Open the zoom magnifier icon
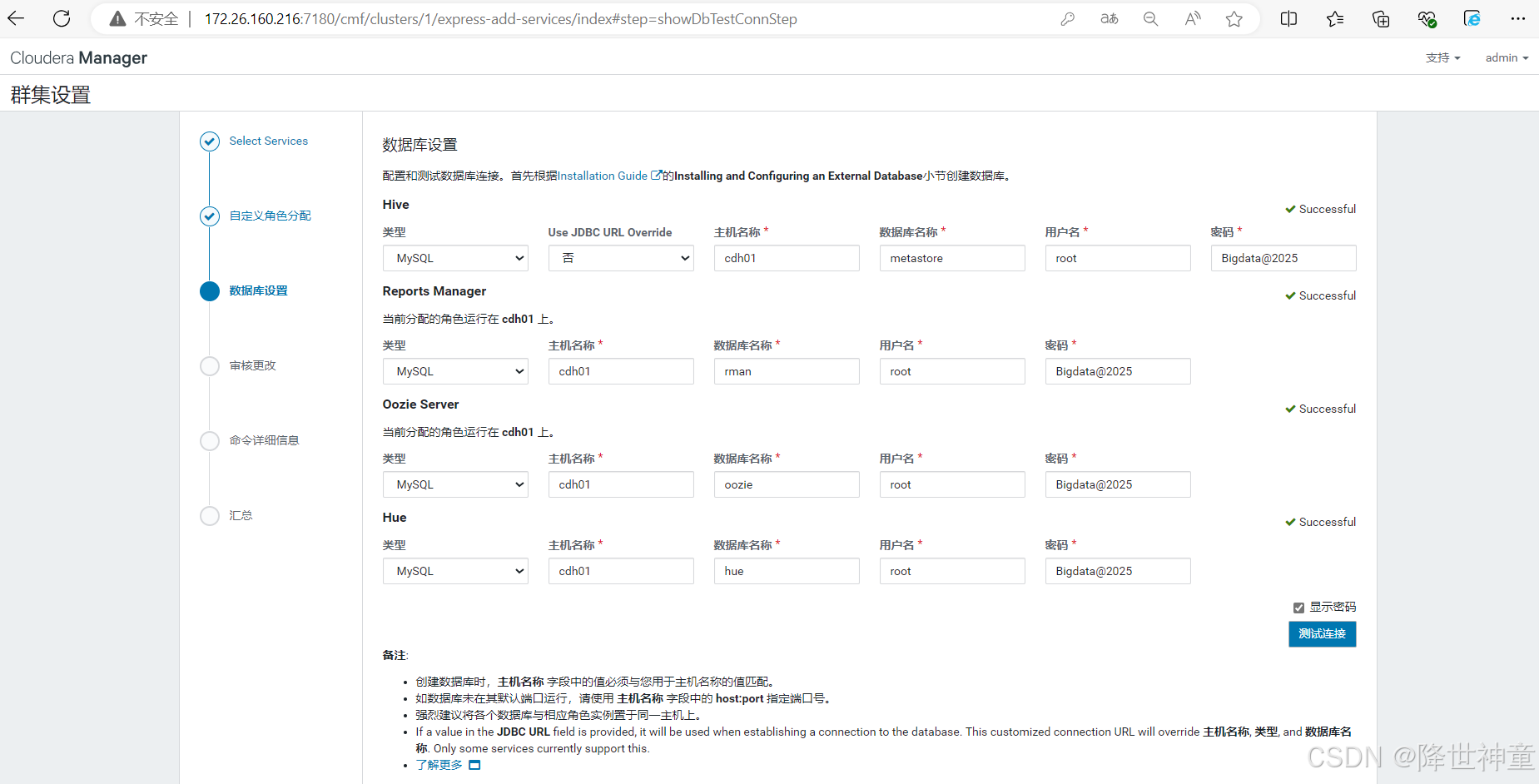The height and width of the screenshot is (784, 1539). [1150, 18]
